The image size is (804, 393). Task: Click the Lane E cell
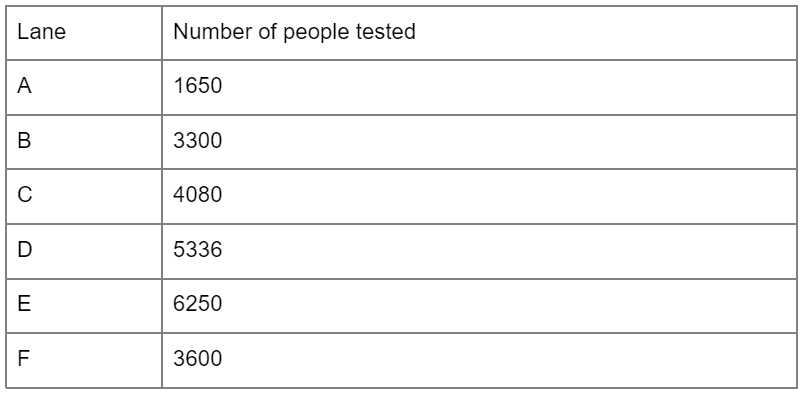click(x=84, y=306)
